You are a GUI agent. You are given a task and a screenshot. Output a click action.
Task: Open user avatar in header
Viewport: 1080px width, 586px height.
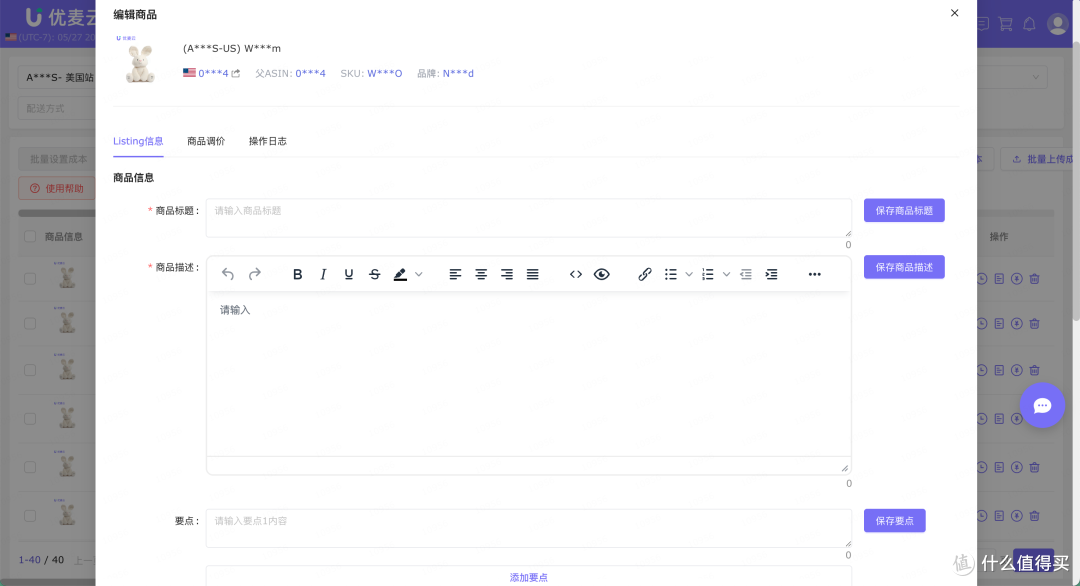click(x=1057, y=24)
